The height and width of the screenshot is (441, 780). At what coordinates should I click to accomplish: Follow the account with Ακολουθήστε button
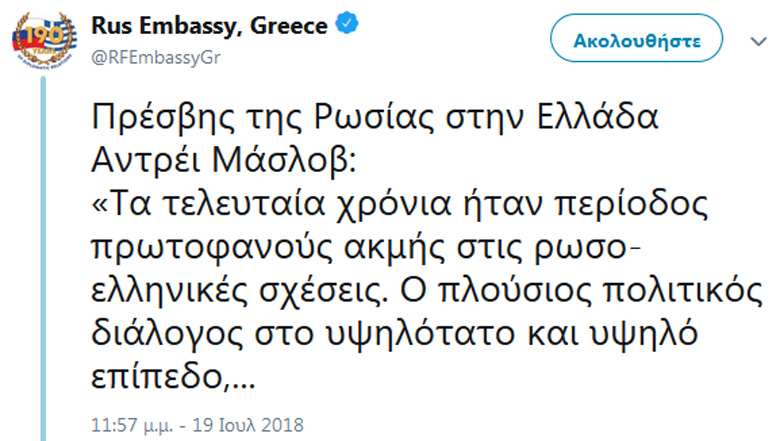click(636, 38)
